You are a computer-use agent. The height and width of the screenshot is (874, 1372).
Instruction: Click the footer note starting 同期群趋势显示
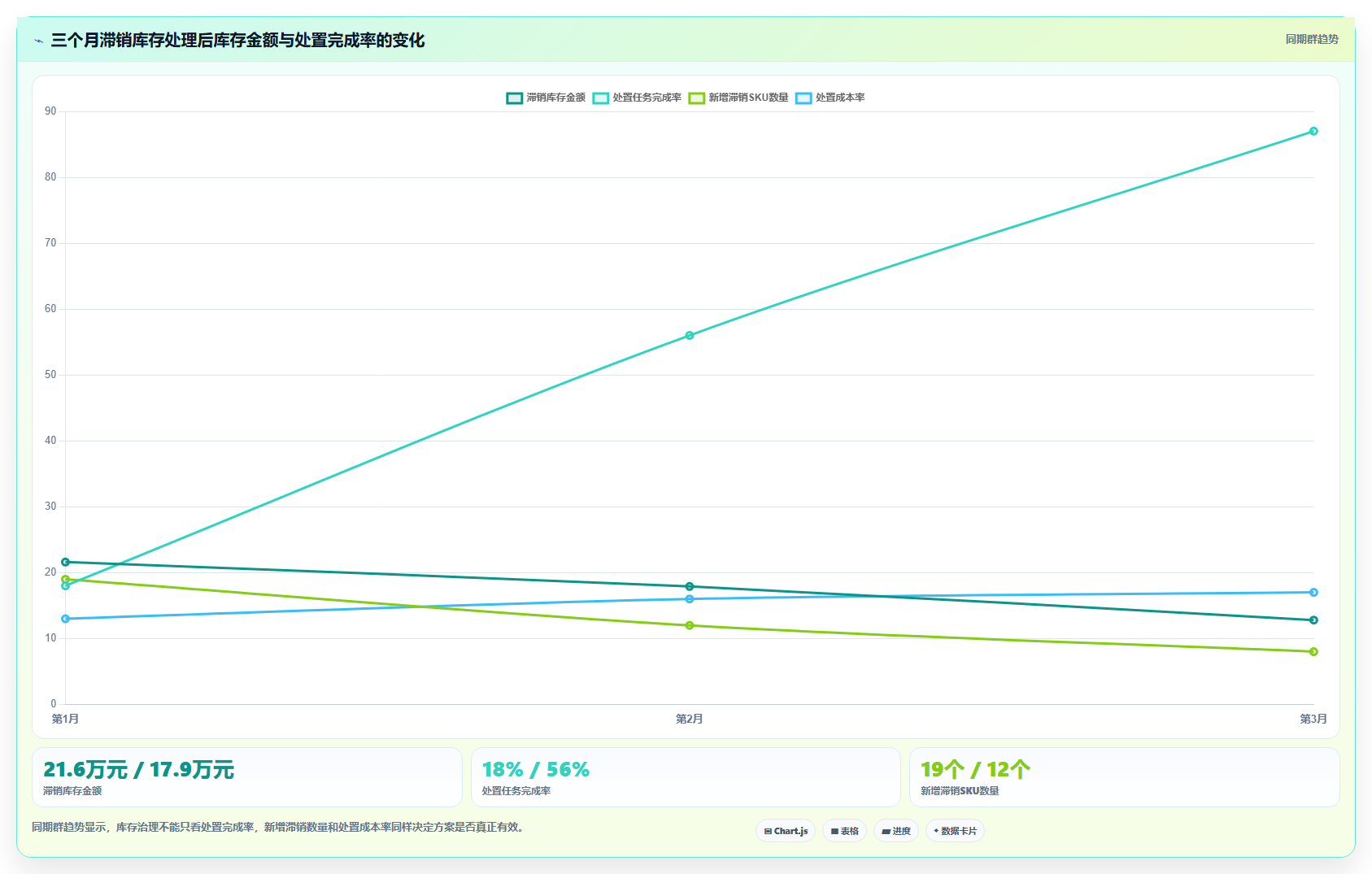pos(280,827)
